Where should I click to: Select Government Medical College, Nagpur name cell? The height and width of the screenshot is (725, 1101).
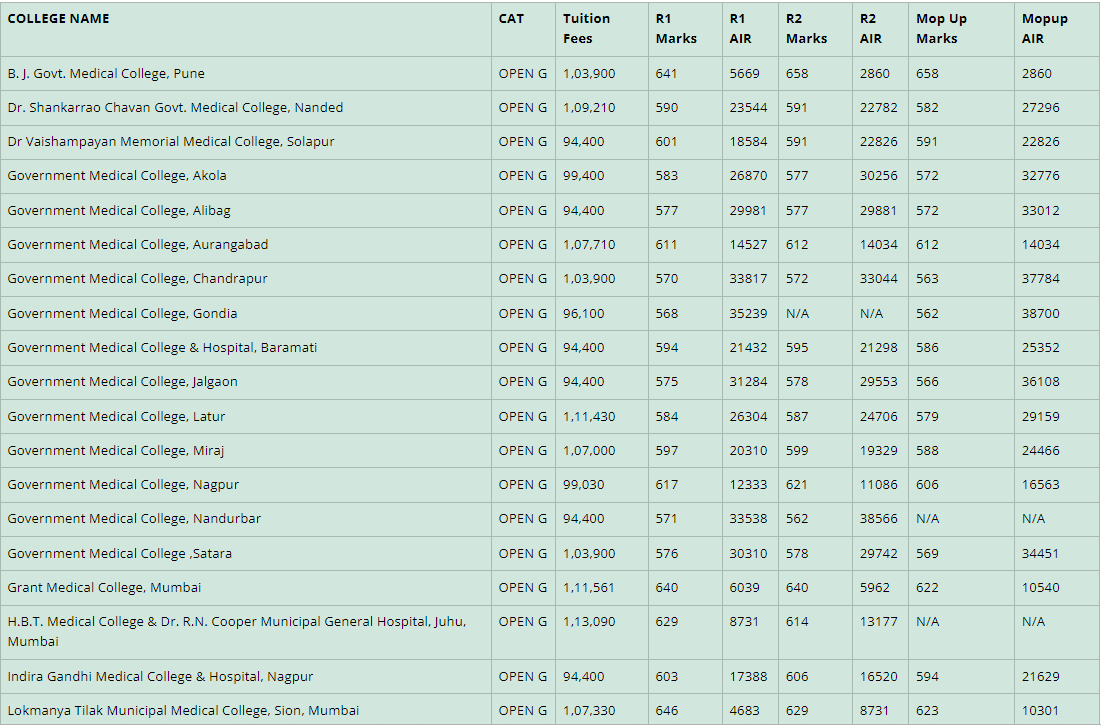[122, 484]
